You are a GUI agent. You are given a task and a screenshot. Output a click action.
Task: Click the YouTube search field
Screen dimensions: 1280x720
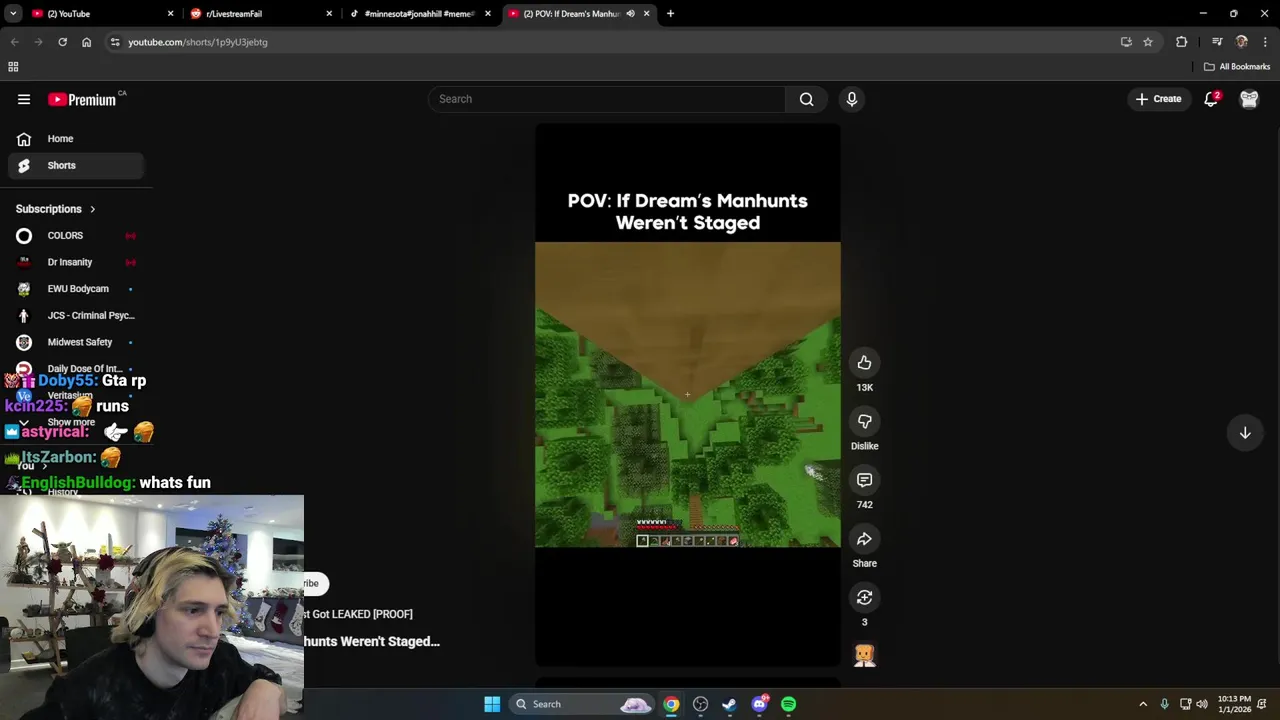pos(608,99)
